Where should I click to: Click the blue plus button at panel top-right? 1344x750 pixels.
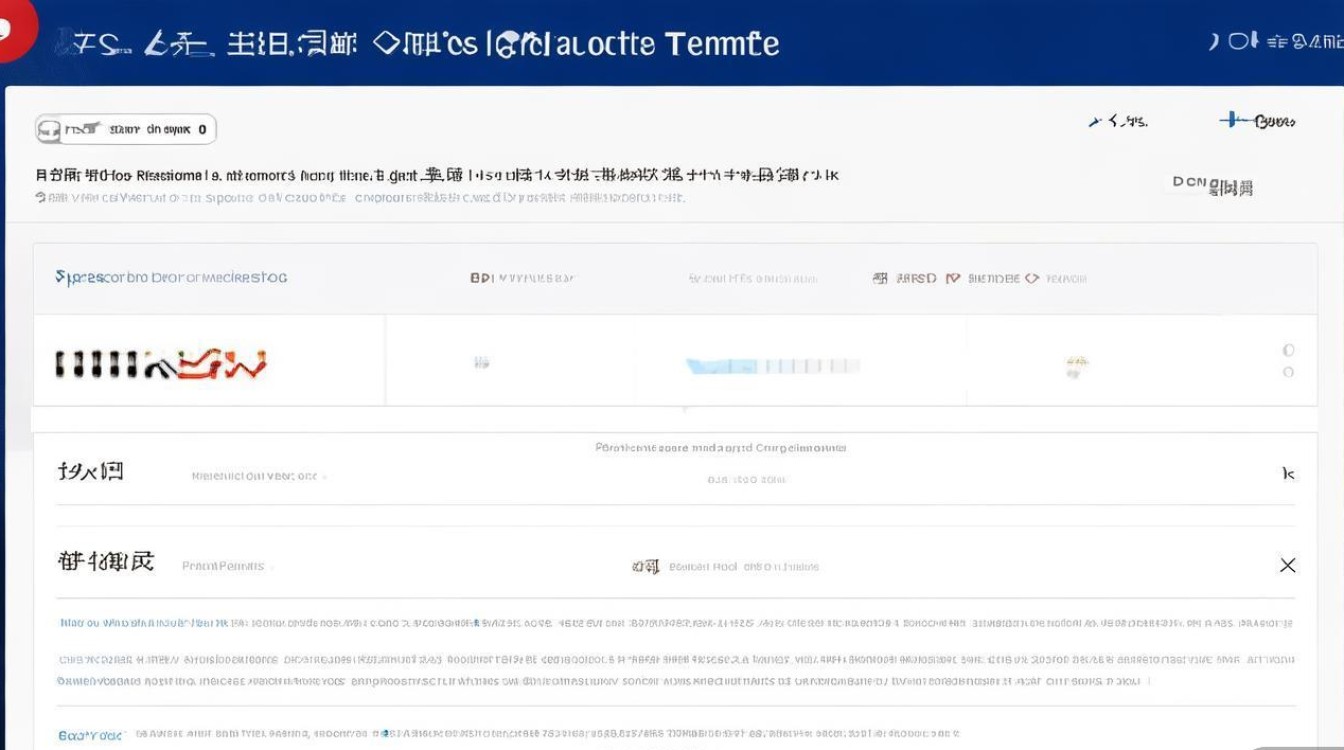1232,121
